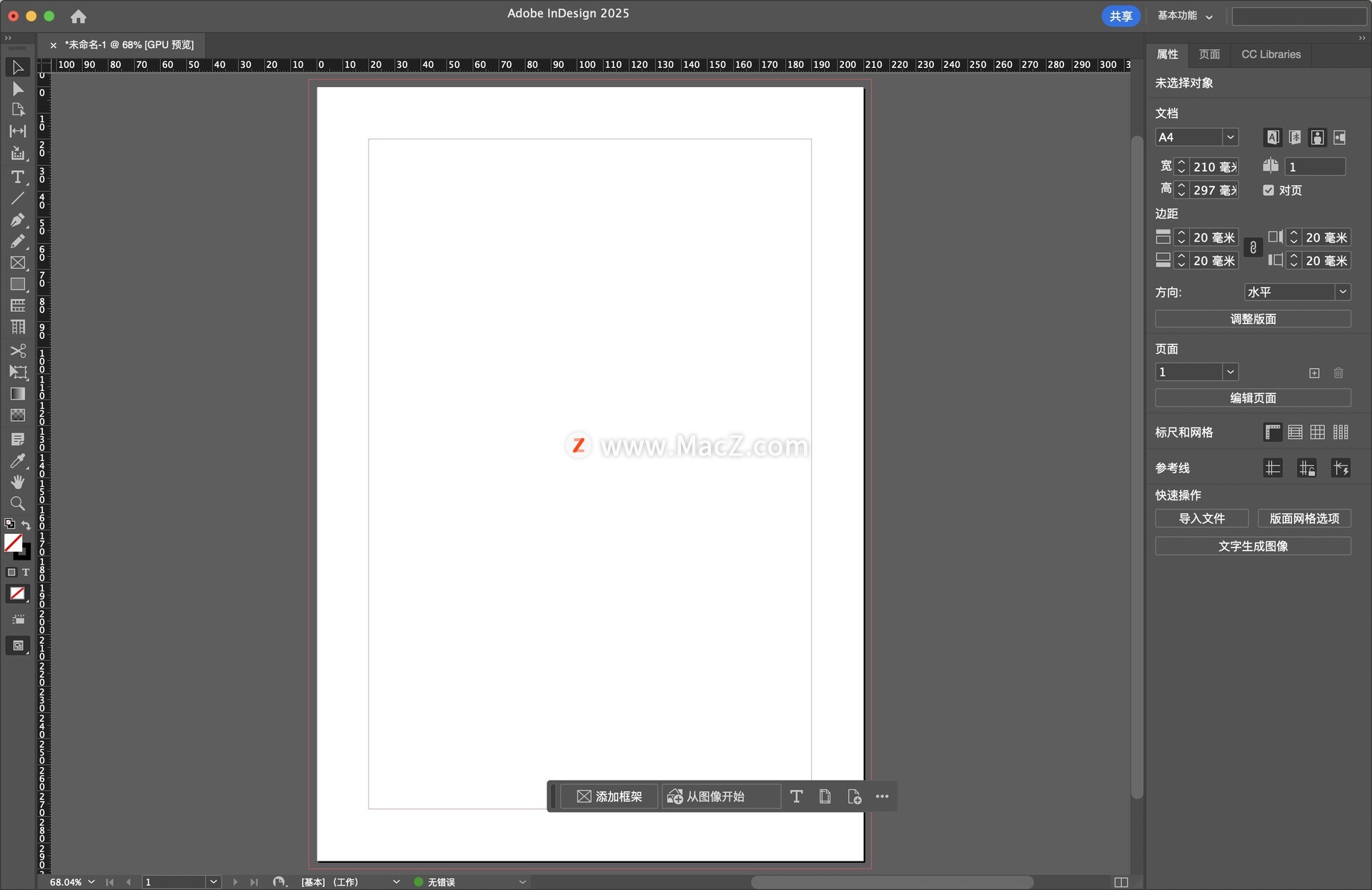This screenshot has height=890, width=1372.
Task: Toggle rulers visibility in 标尺和网格
Action: [1272, 432]
